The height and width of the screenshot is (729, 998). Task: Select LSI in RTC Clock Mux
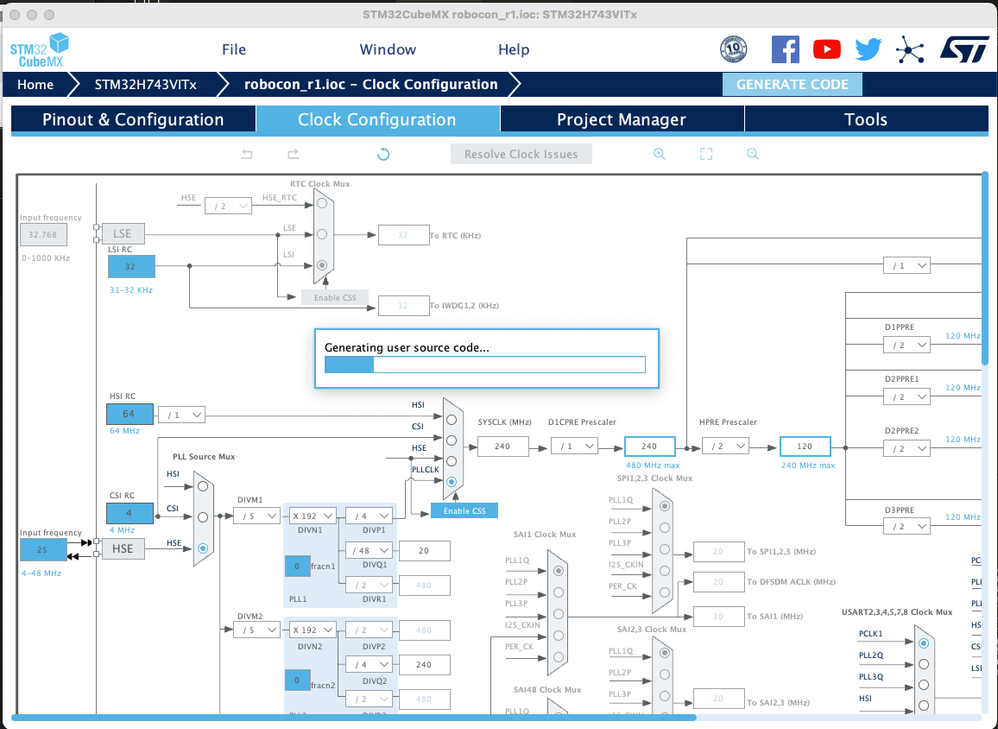point(322,265)
